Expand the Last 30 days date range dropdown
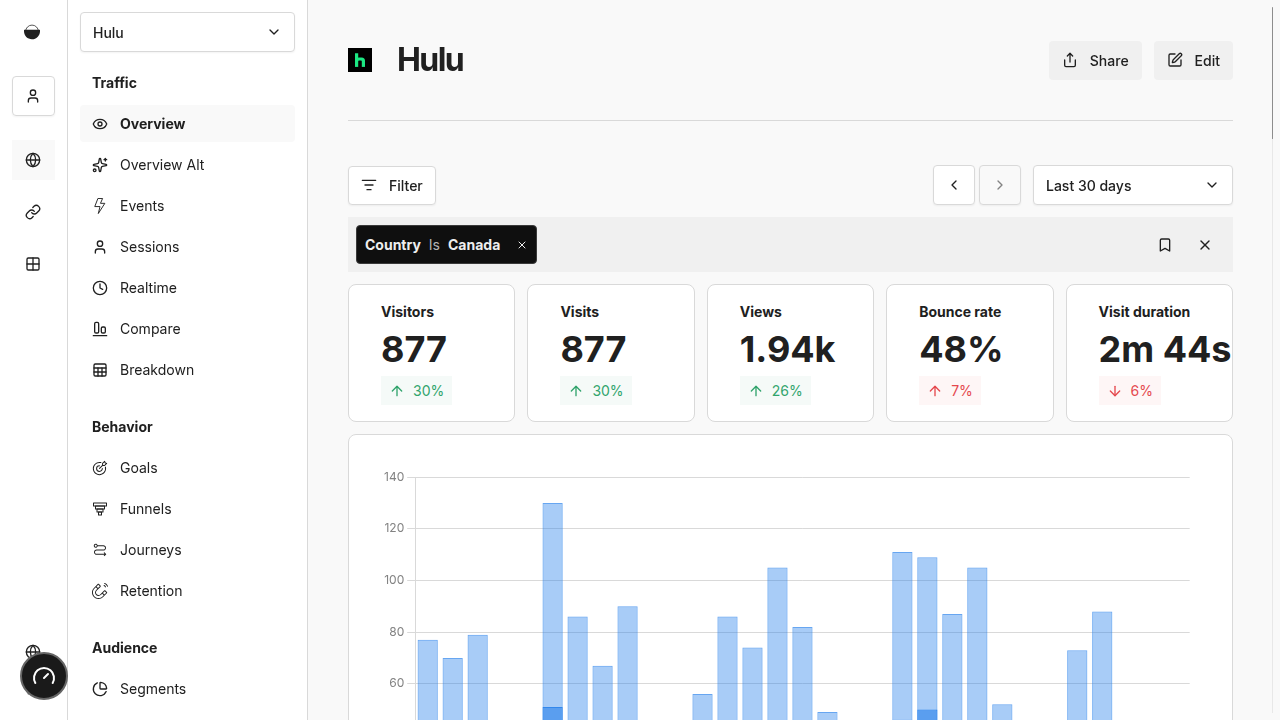The width and height of the screenshot is (1280, 720). [1132, 185]
